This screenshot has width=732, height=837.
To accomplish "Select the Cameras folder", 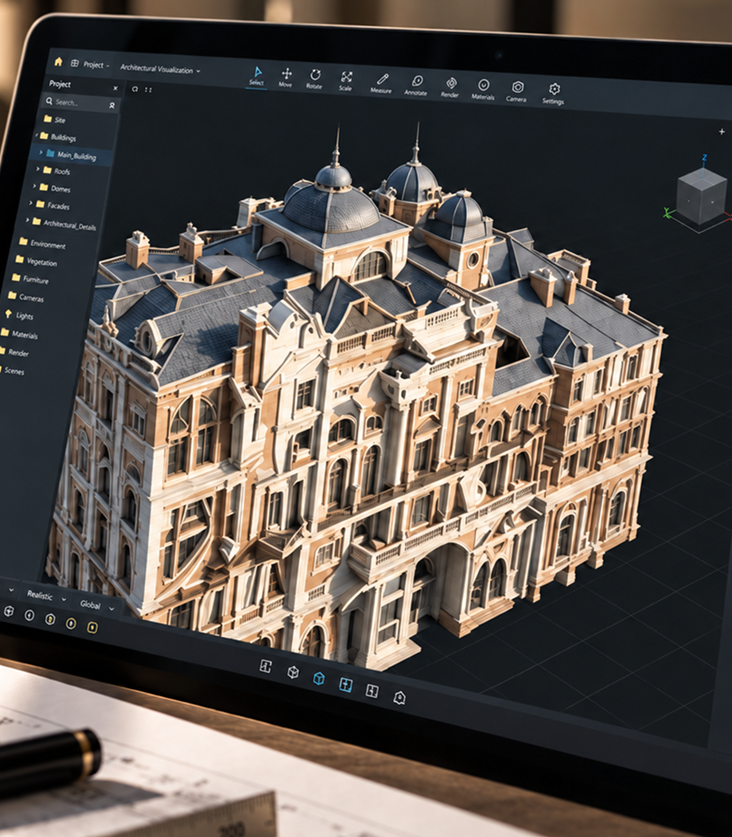I will [26, 296].
